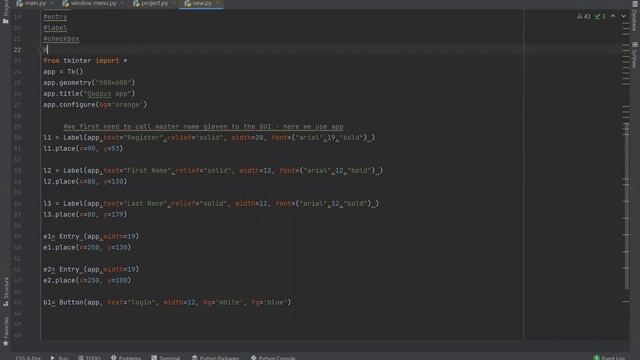640x360 pixels.
Task: Click the green typo check indicator
Action: click(x=600, y=16)
